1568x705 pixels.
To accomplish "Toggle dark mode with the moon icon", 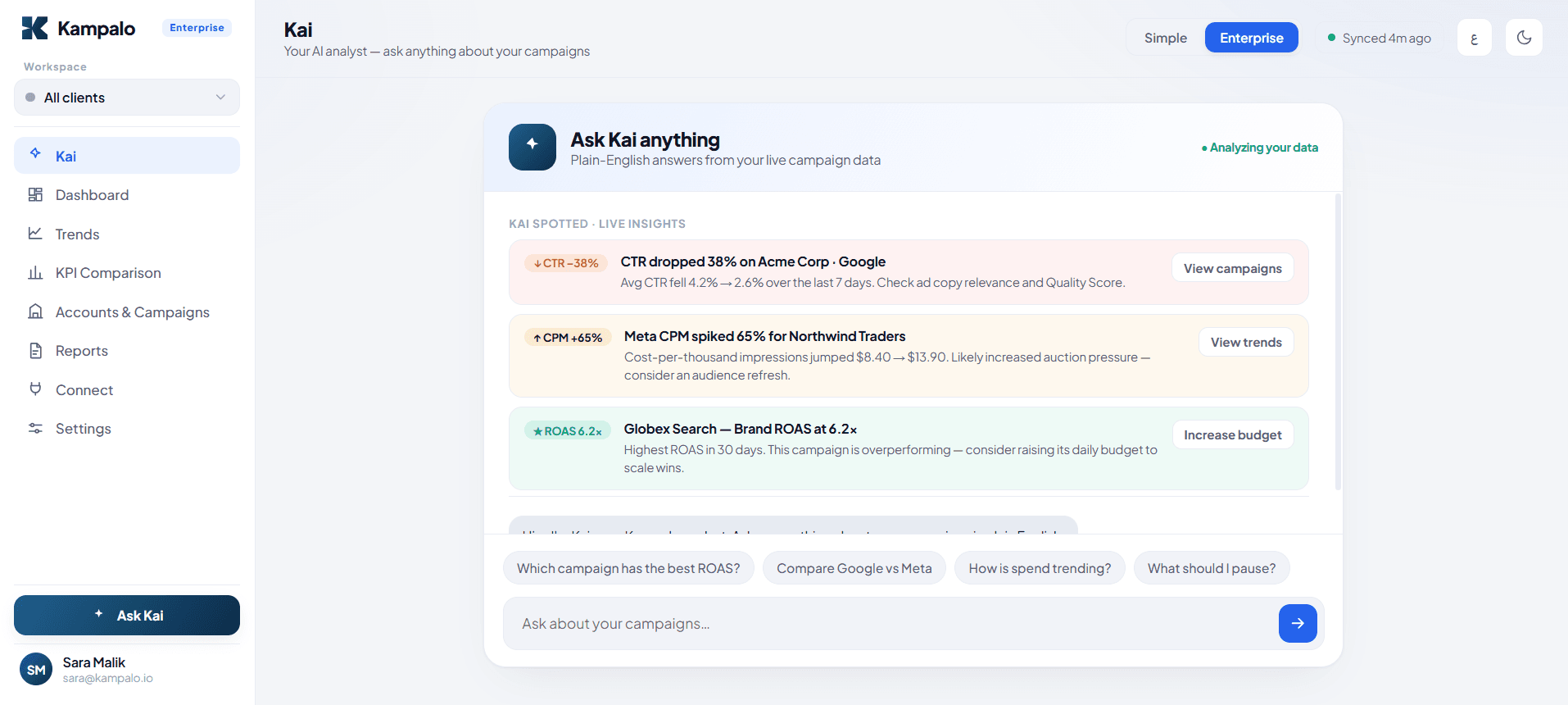I will 1524,38.
